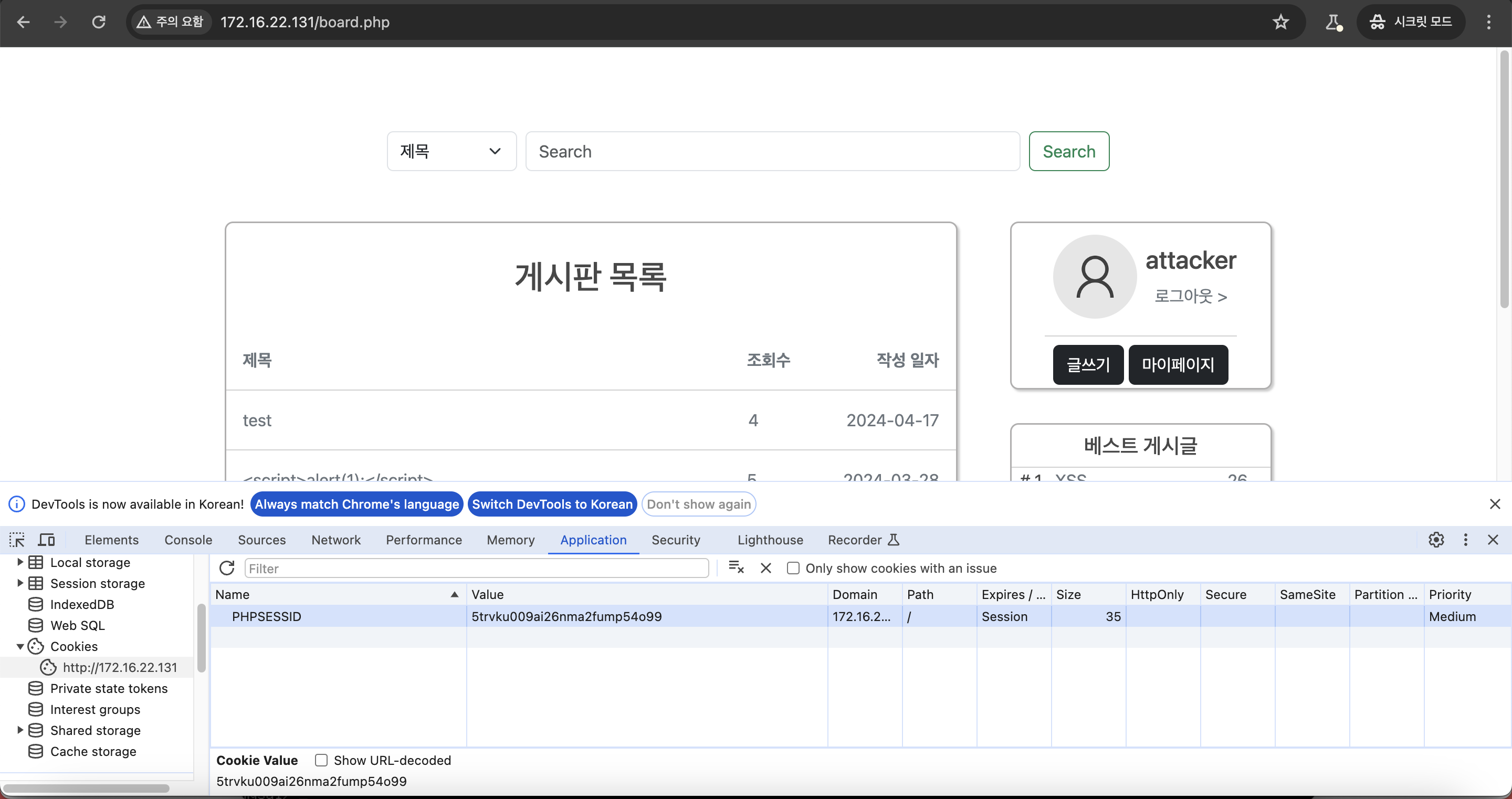Expand Shared storage tree node

(20, 730)
